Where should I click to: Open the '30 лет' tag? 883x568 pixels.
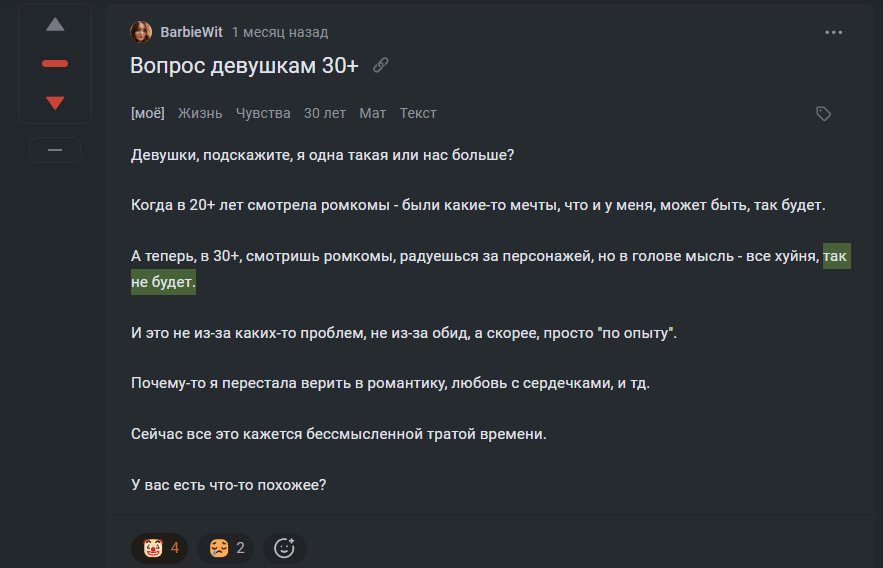pos(325,113)
